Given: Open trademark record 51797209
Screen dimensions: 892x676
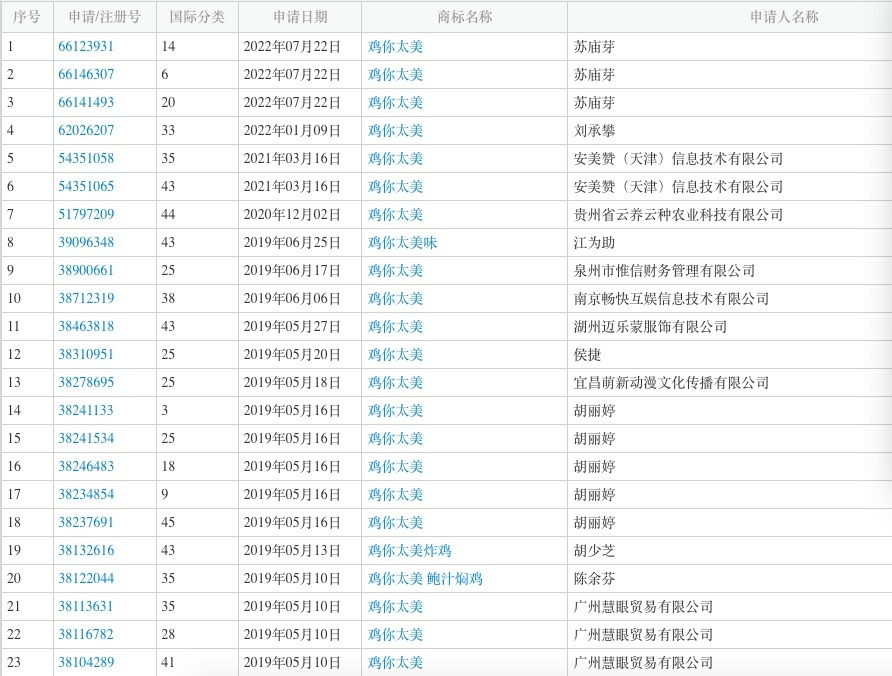Looking at the screenshot, I should [86, 215].
